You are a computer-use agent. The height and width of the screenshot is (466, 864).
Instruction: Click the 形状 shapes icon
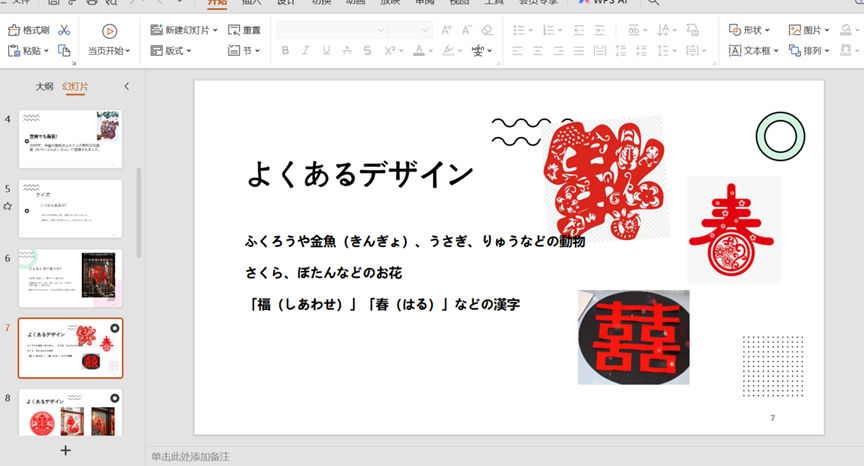pos(735,30)
